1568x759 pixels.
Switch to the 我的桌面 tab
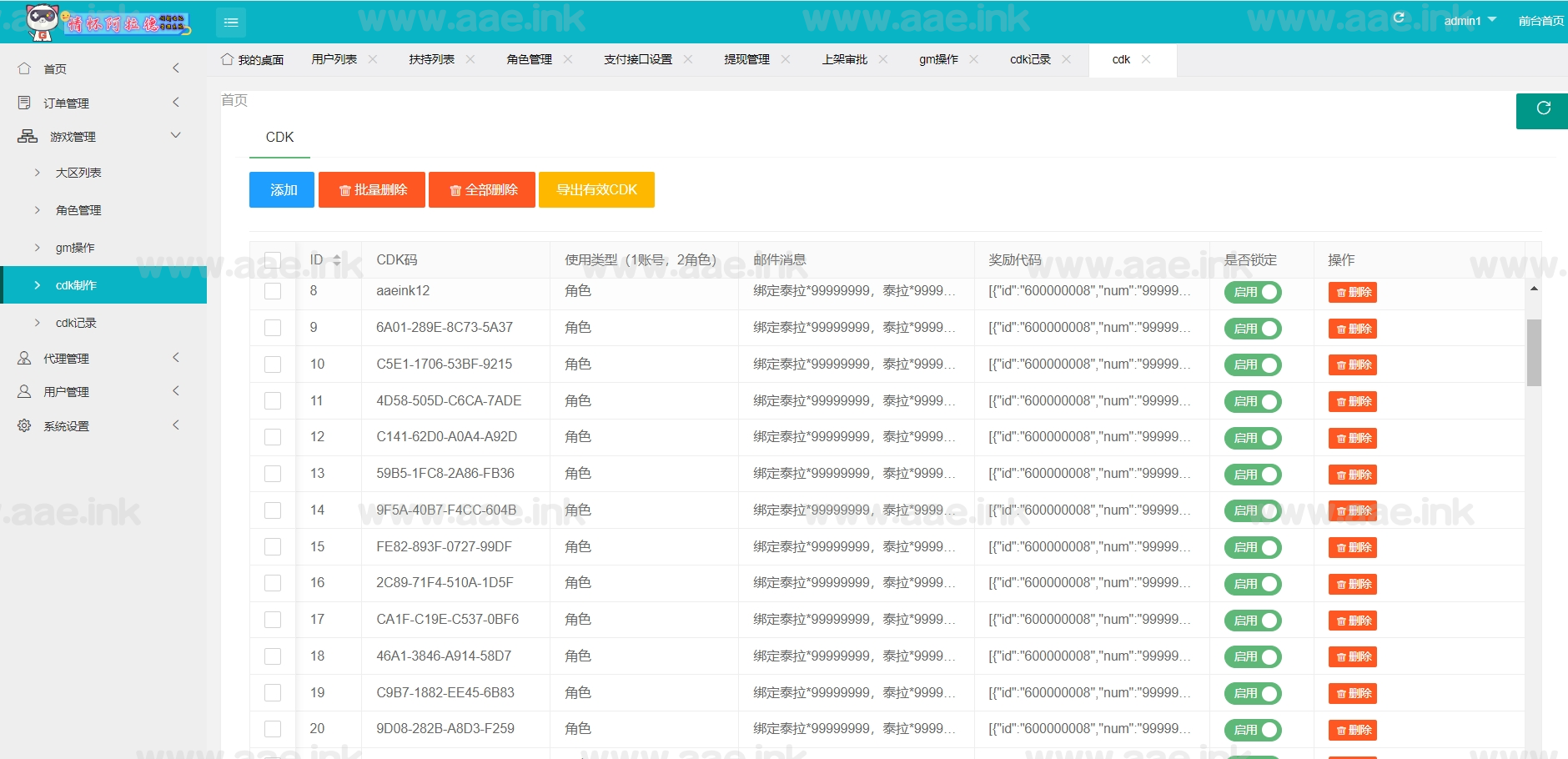point(253,60)
